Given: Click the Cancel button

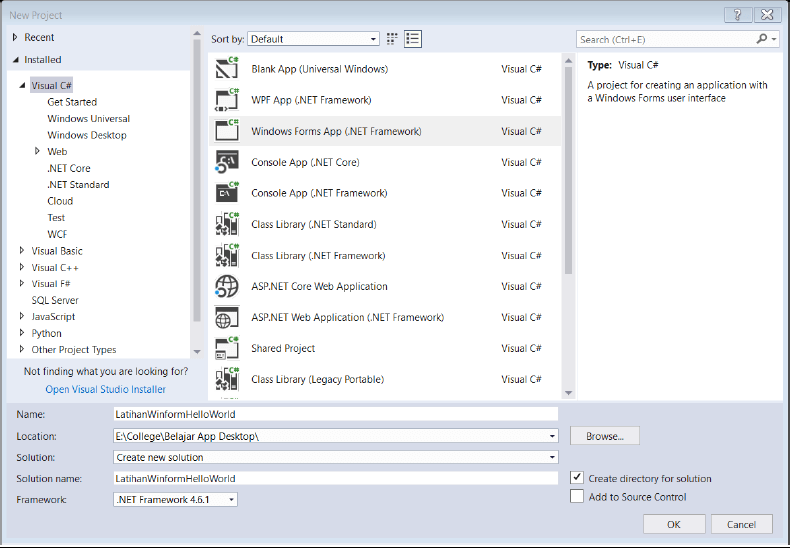Looking at the screenshot, I should 742,524.
